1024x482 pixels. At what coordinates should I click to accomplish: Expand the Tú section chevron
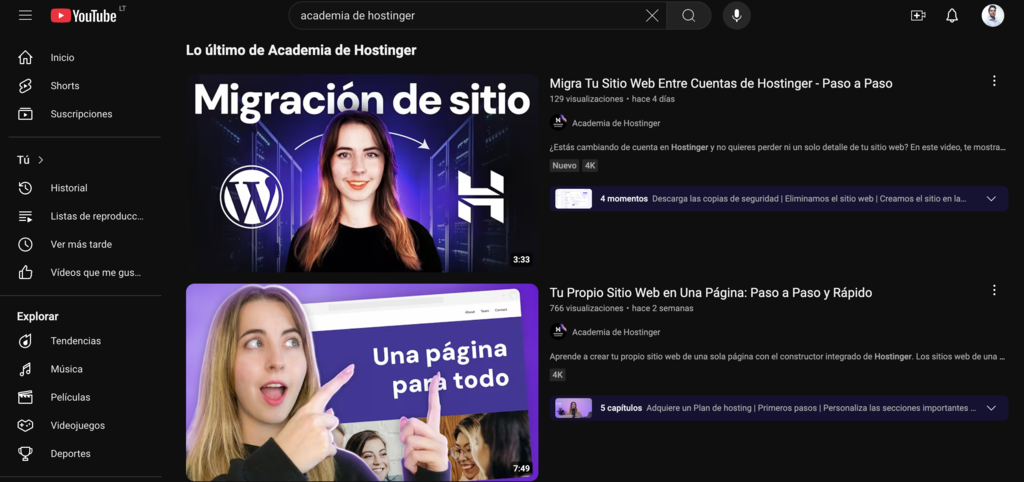[x=40, y=160]
